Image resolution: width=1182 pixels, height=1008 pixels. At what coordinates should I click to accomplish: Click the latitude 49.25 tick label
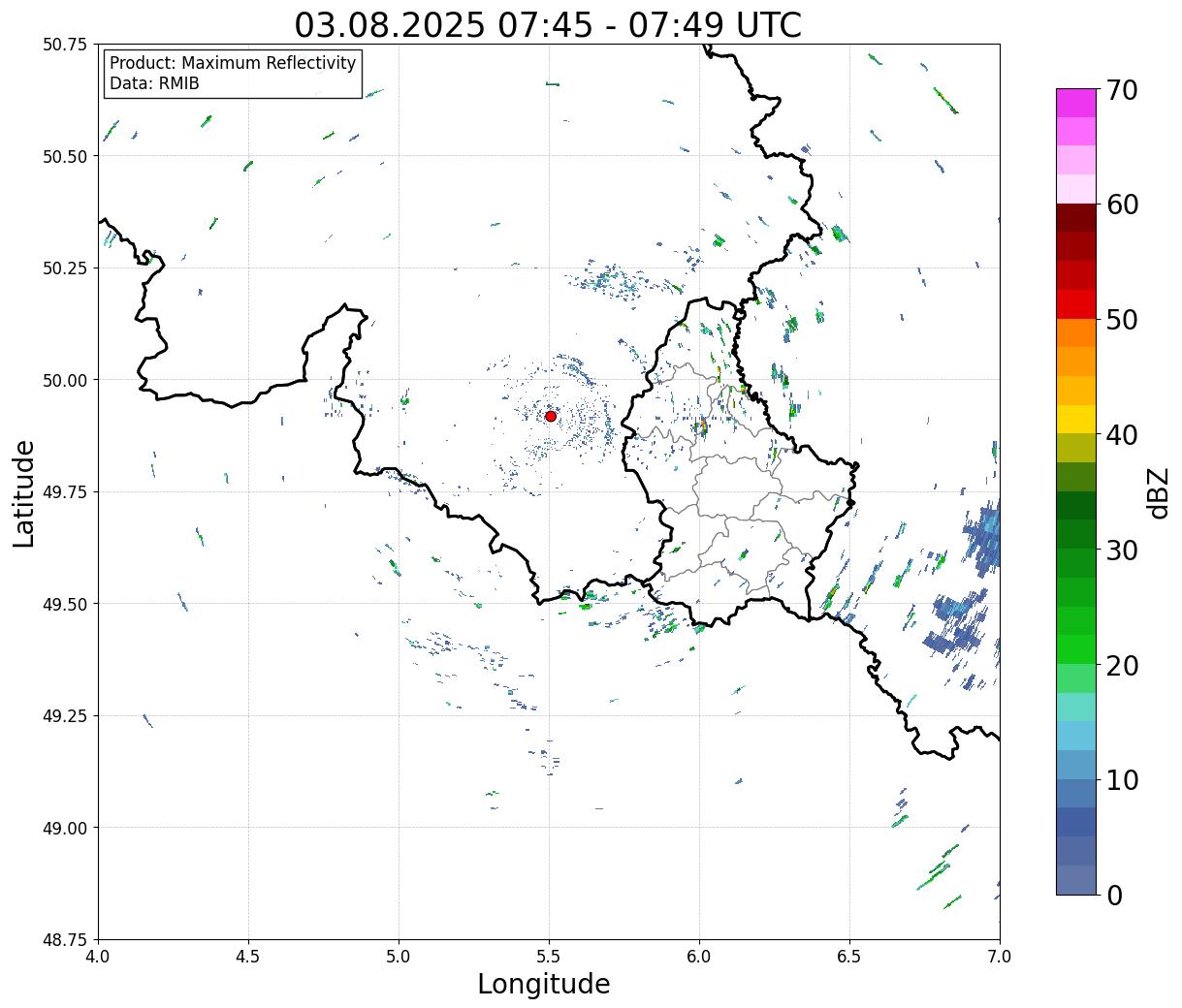(x=65, y=716)
